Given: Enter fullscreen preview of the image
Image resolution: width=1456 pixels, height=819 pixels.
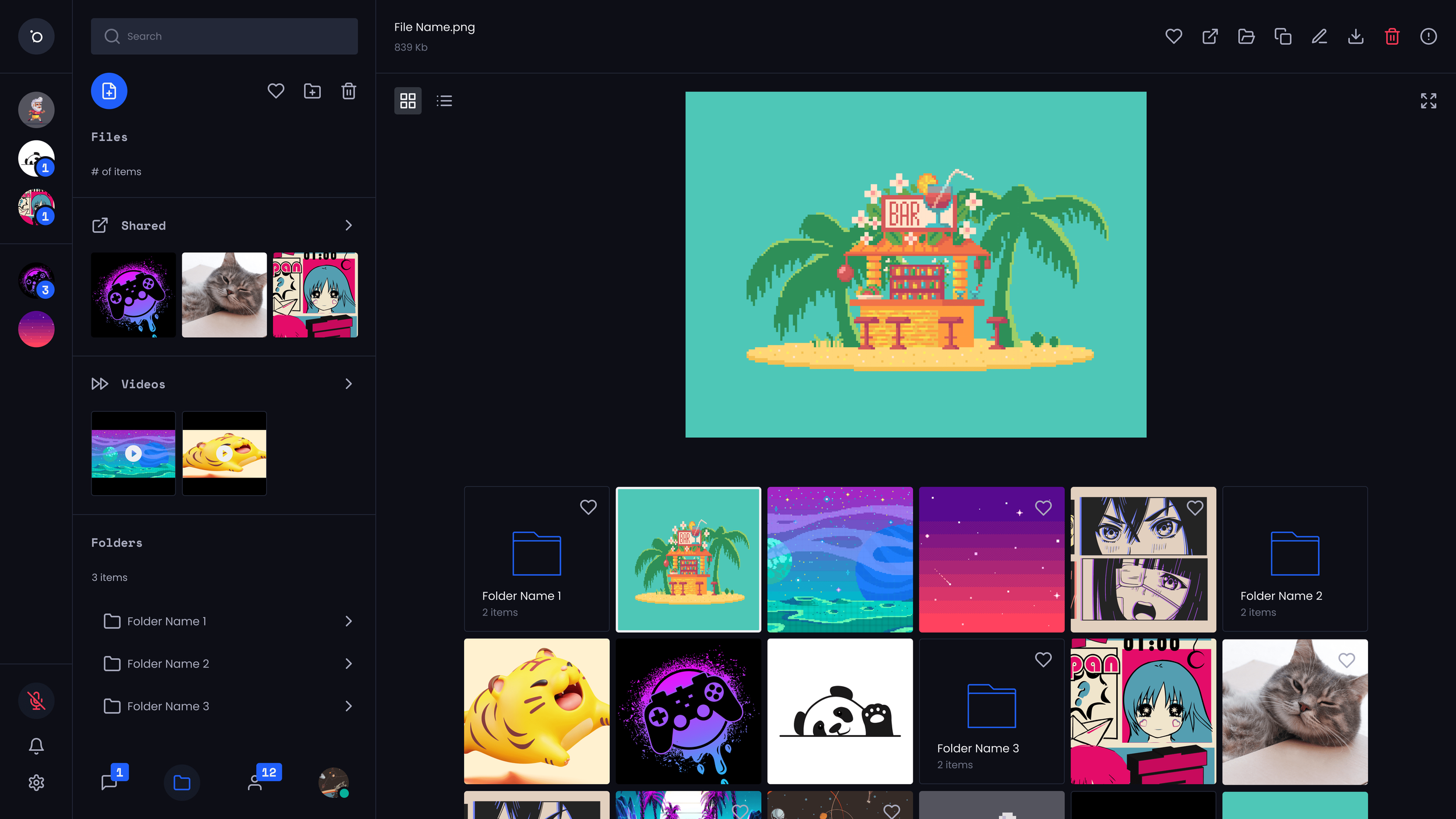Looking at the screenshot, I should (1428, 101).
